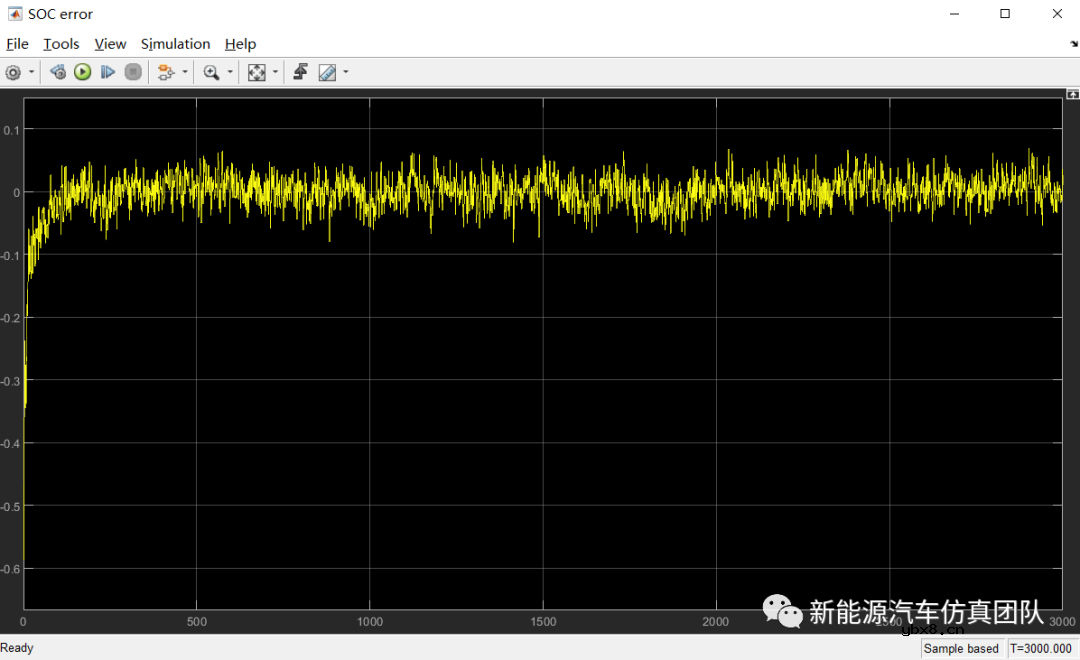Screen dimensions: 1080x660
Task: Open the Tools menu
Action: pyautogui.click(x=61, y=44)
